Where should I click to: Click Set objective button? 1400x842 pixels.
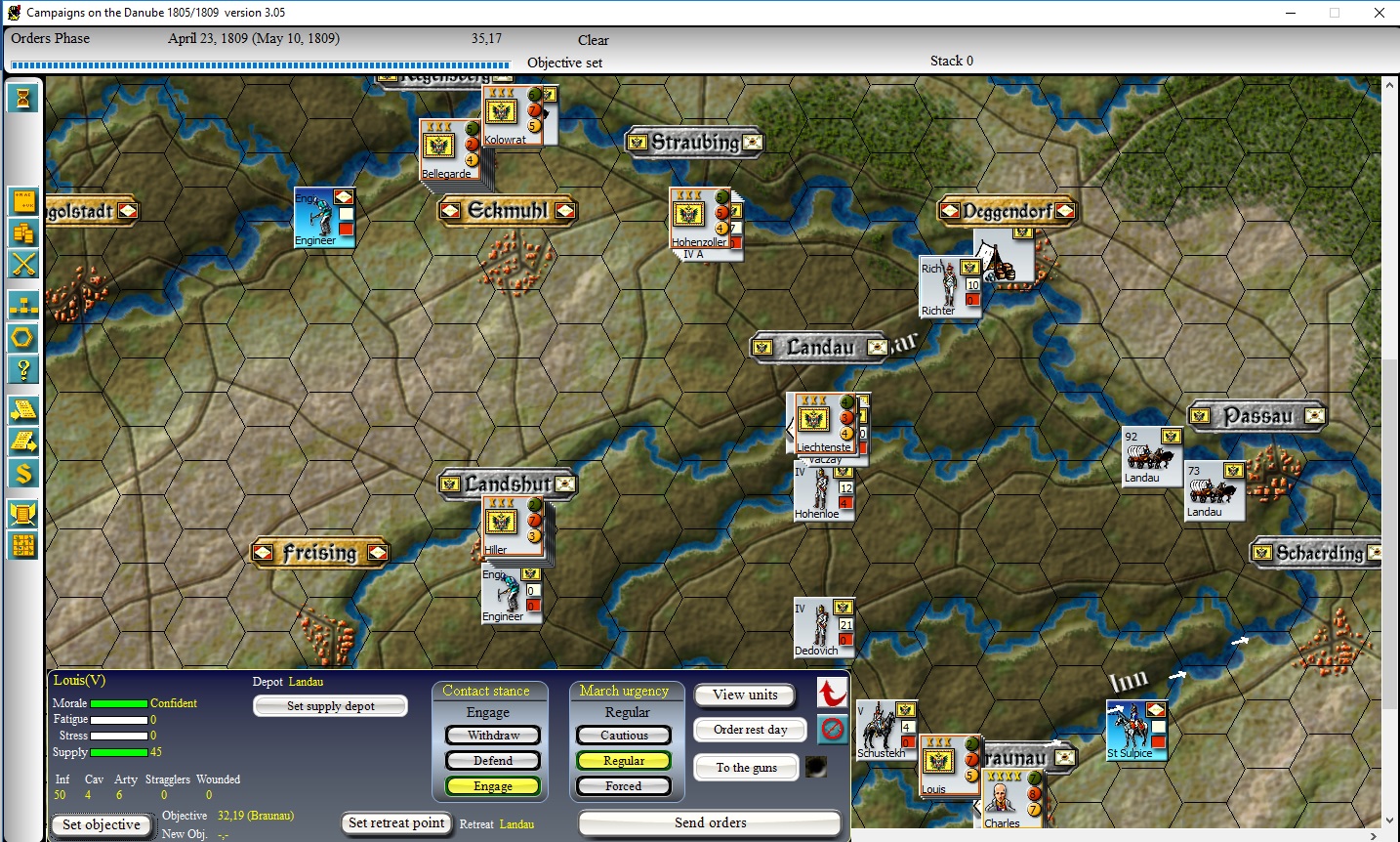point(102,825)
